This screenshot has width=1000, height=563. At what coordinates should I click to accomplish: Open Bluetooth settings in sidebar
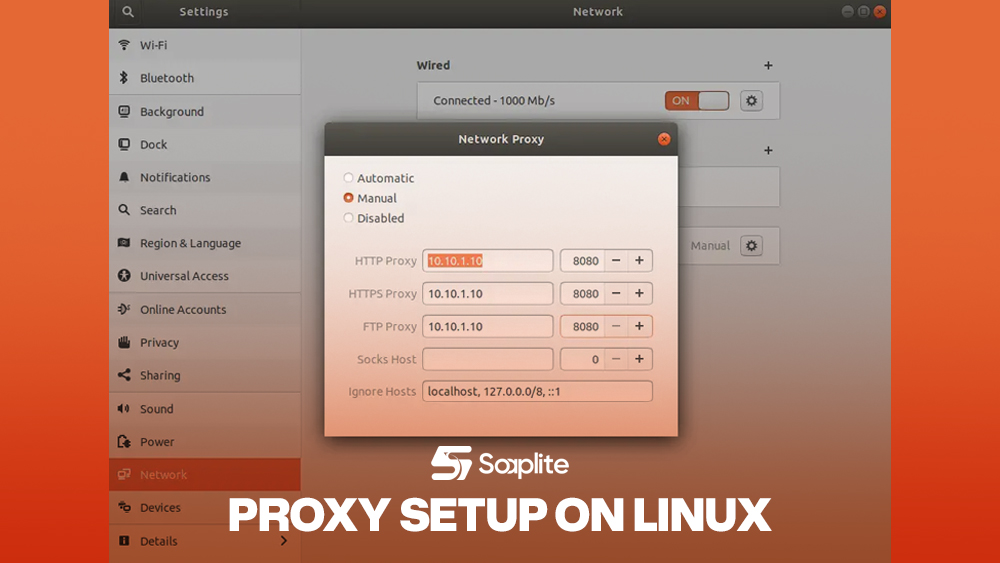[205, 78]
